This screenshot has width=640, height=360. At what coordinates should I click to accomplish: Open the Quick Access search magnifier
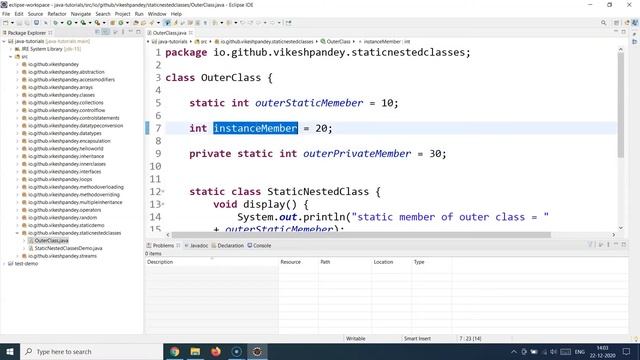tap(603, 23)
